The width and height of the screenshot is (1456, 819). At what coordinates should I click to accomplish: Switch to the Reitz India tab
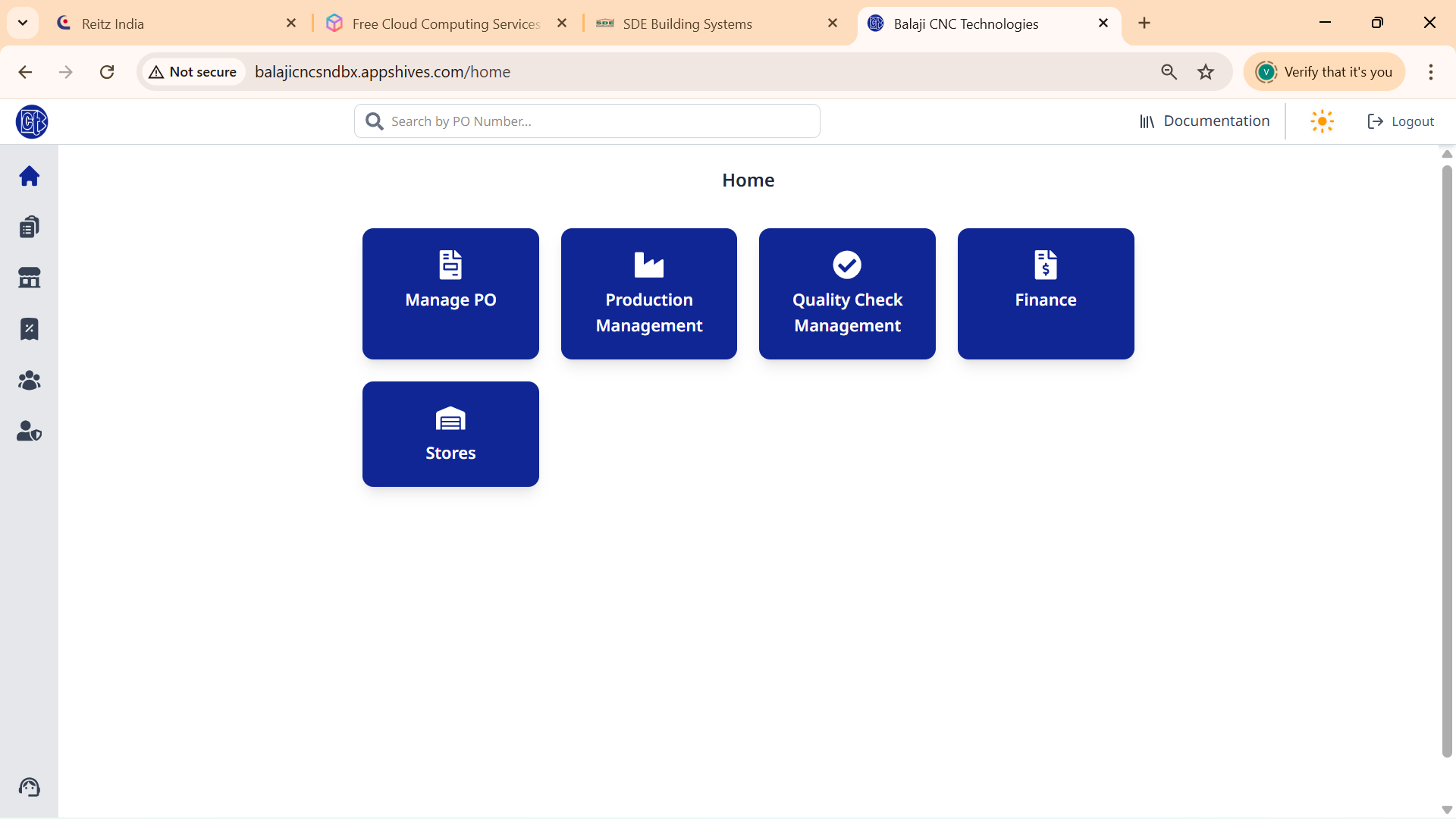pos(174,24)
